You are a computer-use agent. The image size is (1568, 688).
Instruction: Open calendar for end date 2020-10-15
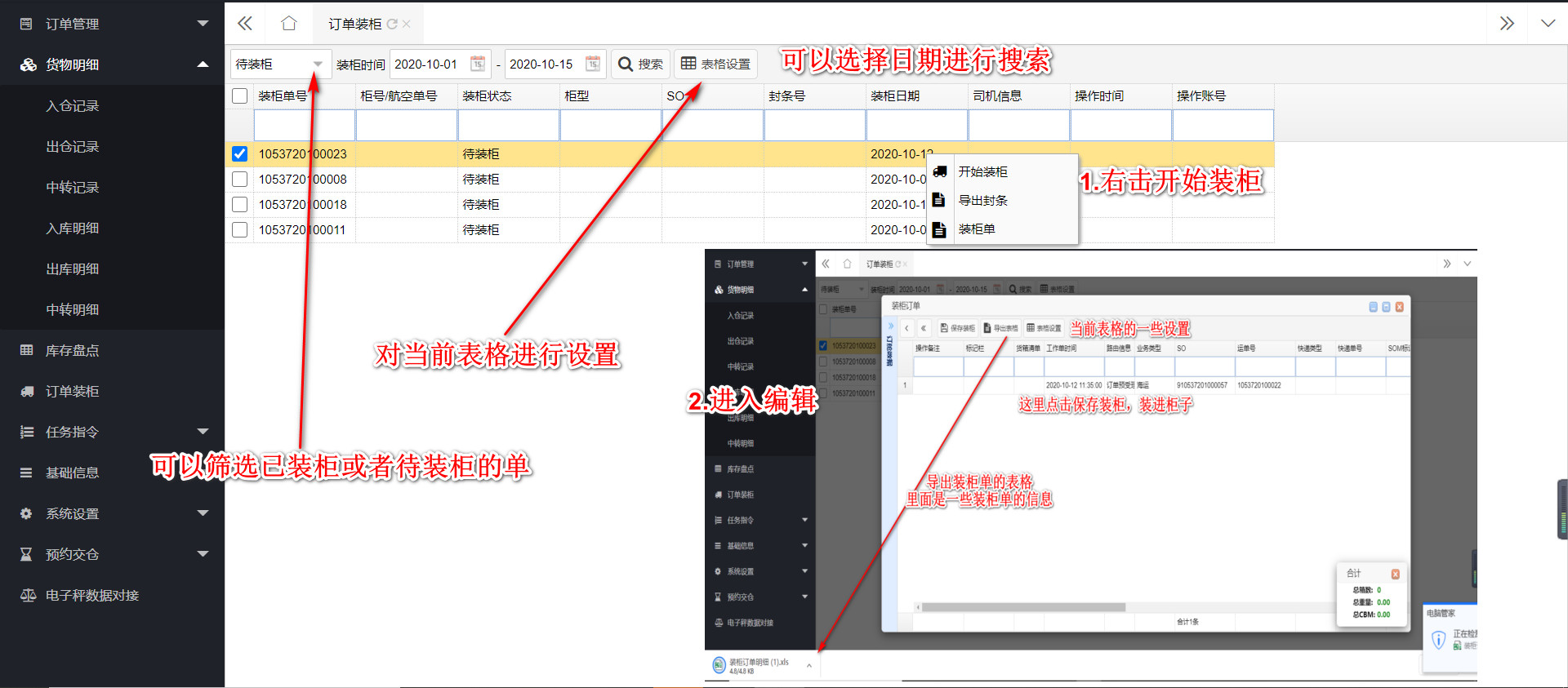(593, 64)
